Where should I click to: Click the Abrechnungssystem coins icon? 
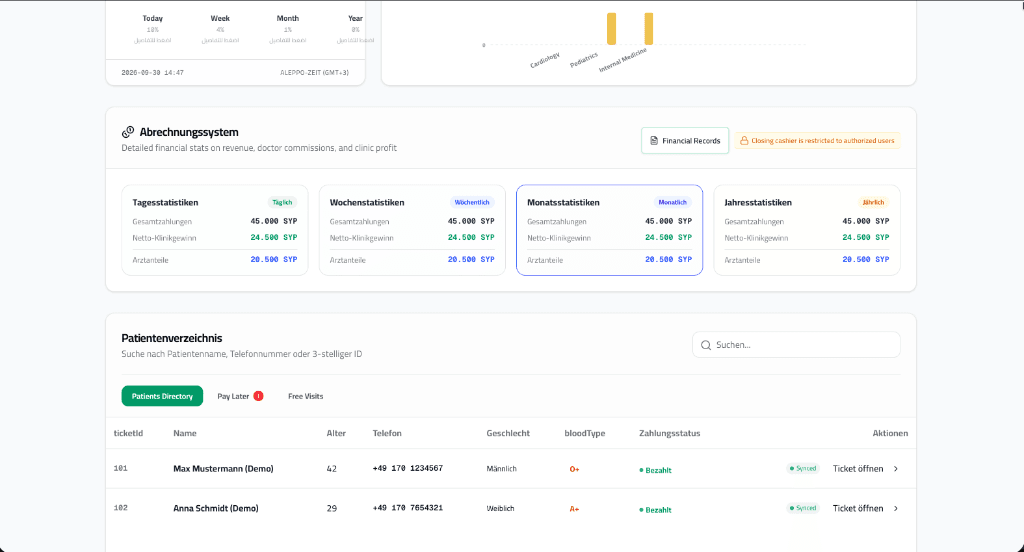128,132
